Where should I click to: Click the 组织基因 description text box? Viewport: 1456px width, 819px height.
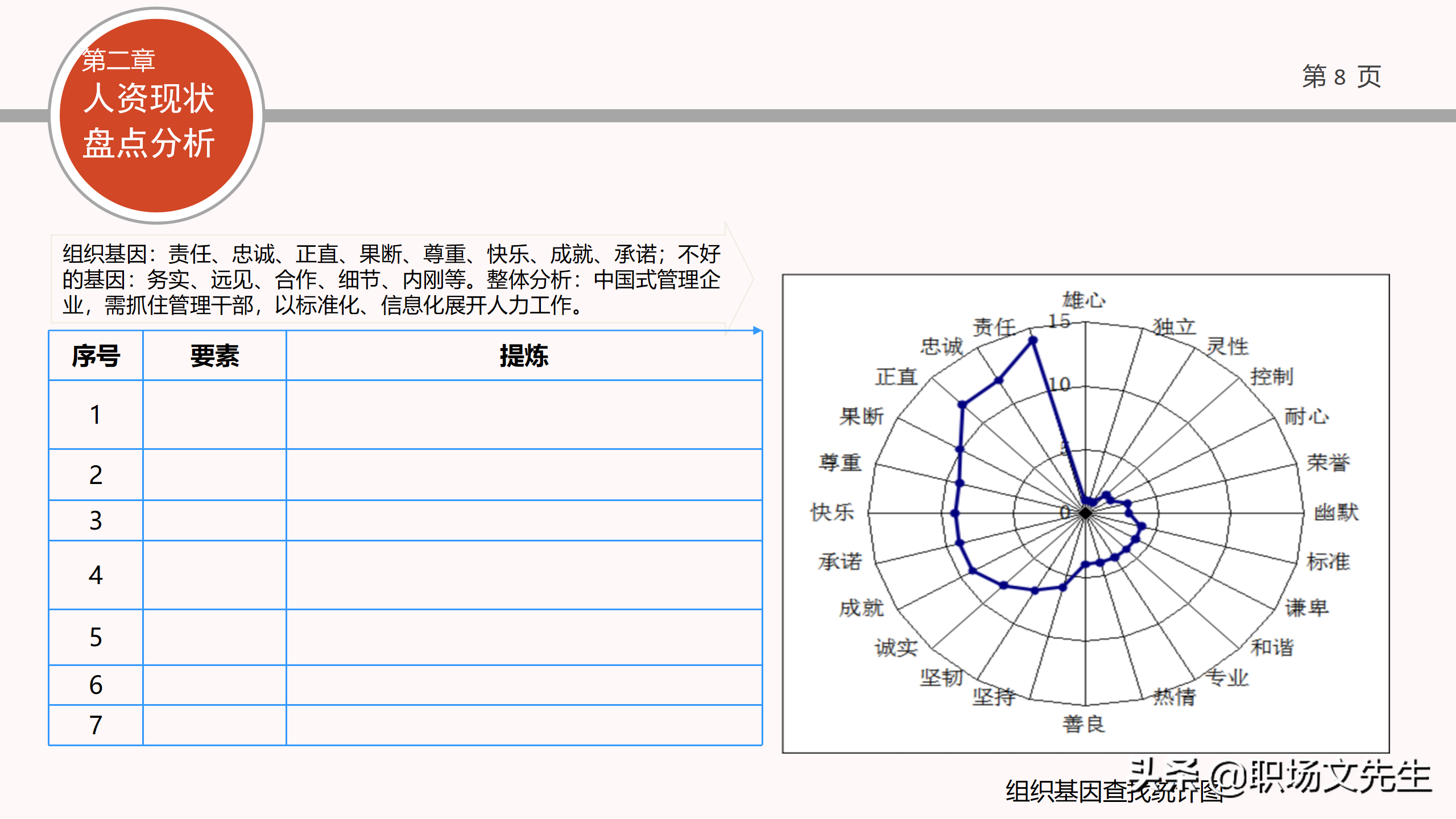(391, 279)
